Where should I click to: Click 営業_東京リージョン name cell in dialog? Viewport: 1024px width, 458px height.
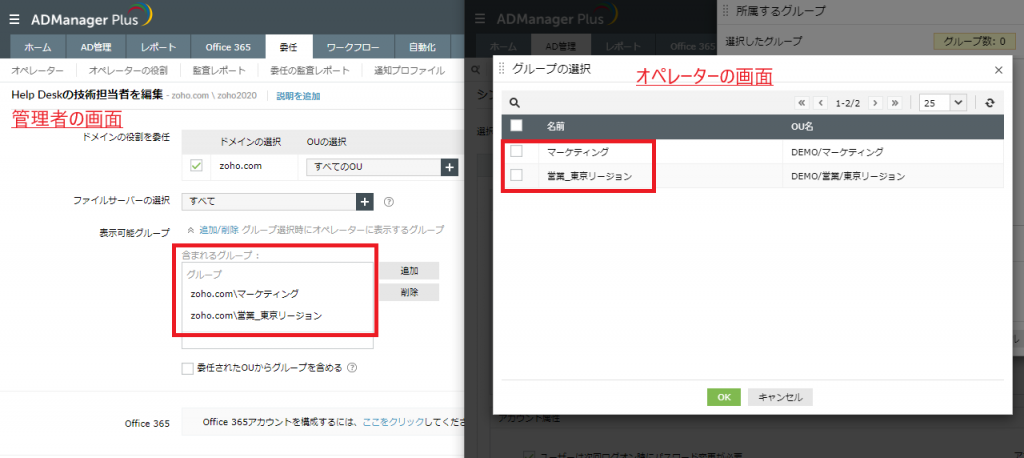[x=590, y=176]
